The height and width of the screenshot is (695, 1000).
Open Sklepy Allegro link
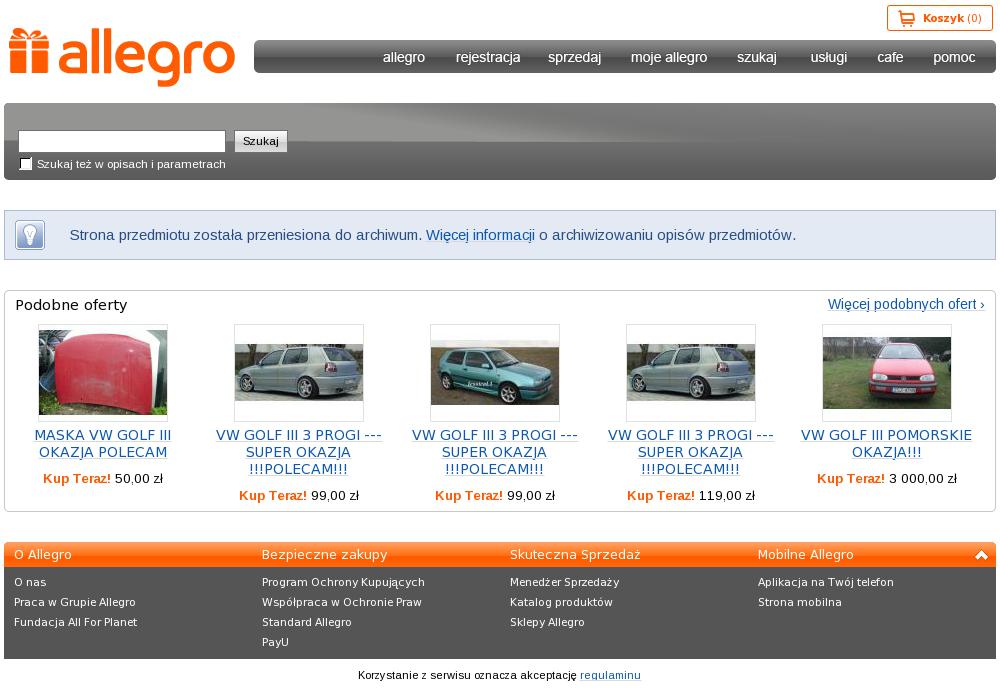click(547, 622)
